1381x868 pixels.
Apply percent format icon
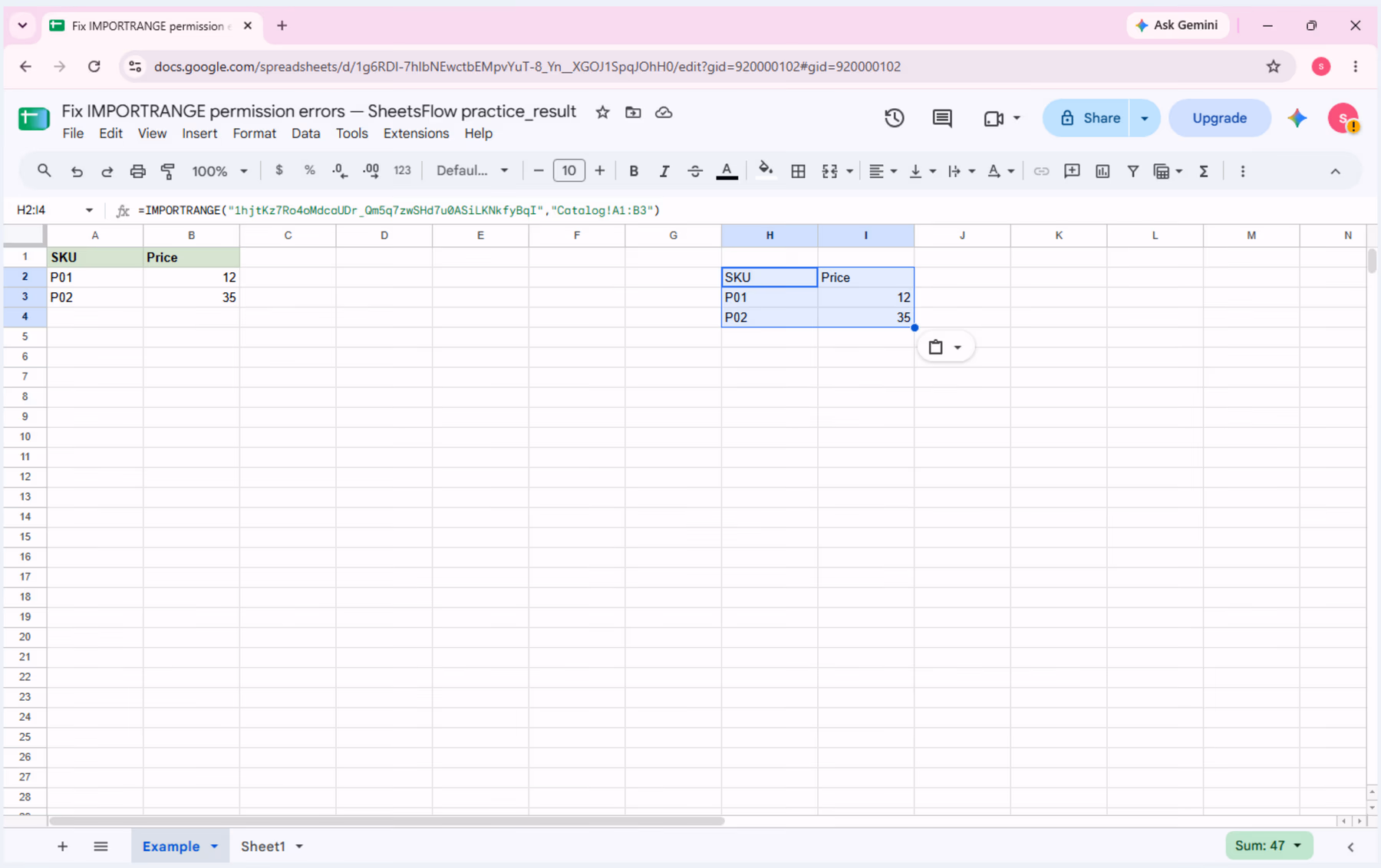(309, 170)
